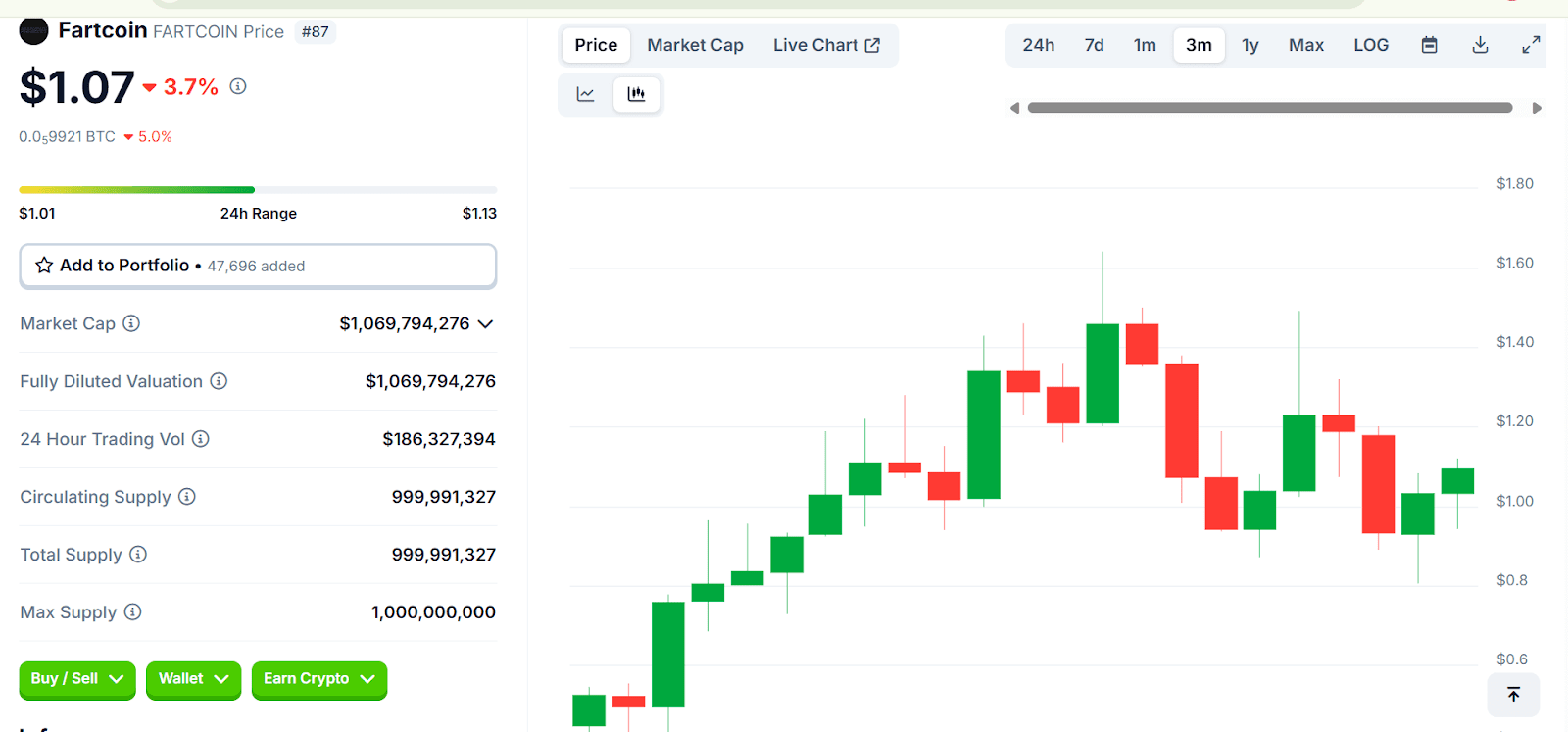
Task: Show Market Cap info tooltip icon
Action: pyautogui.click(x=131, y=323)
